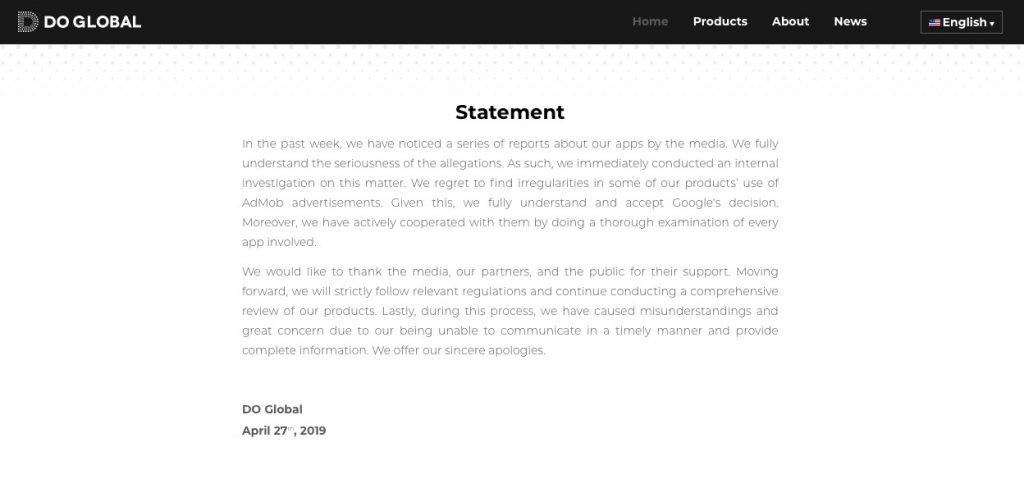Click the DO Global signature text
Viewport: 1024px width, 488px height.
pyautogui.click(x=272, y=409)
